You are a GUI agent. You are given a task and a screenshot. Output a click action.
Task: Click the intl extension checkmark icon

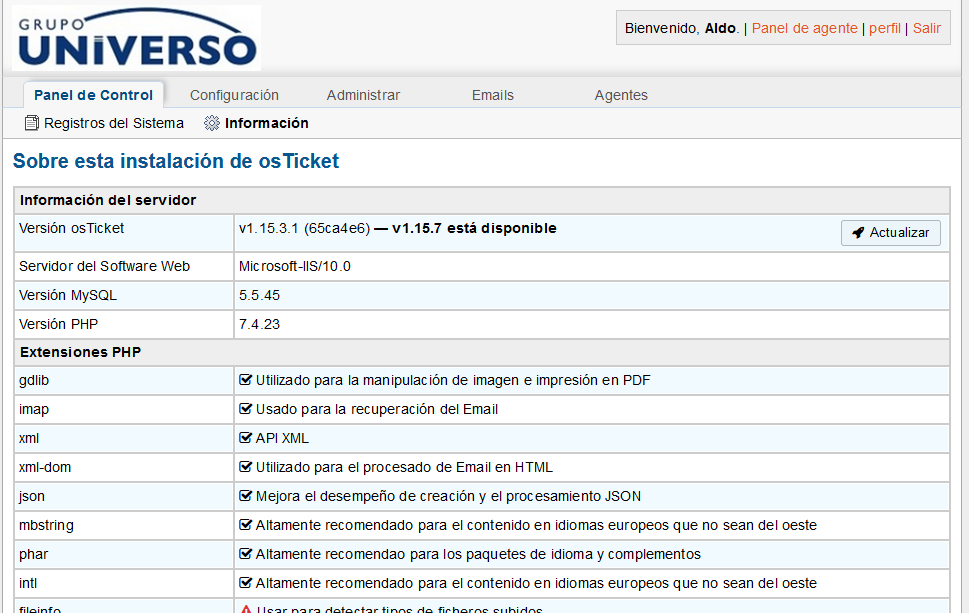click(x=245, y=583)
